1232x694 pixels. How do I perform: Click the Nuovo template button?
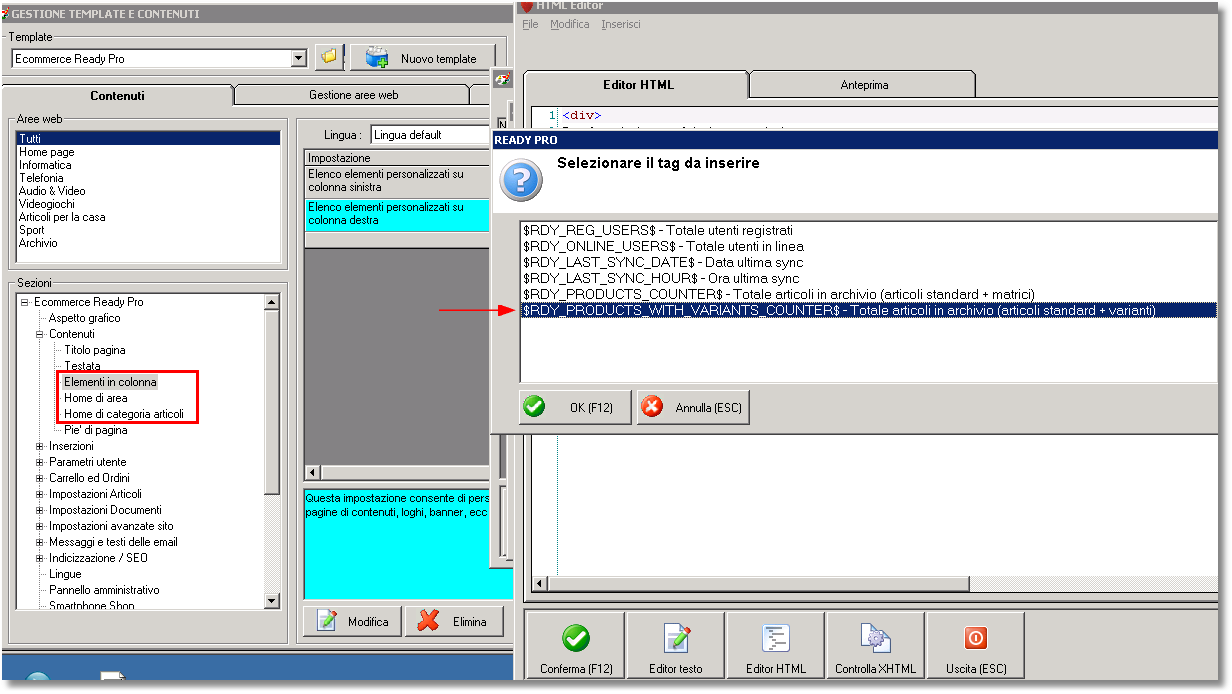click(422, 58)
